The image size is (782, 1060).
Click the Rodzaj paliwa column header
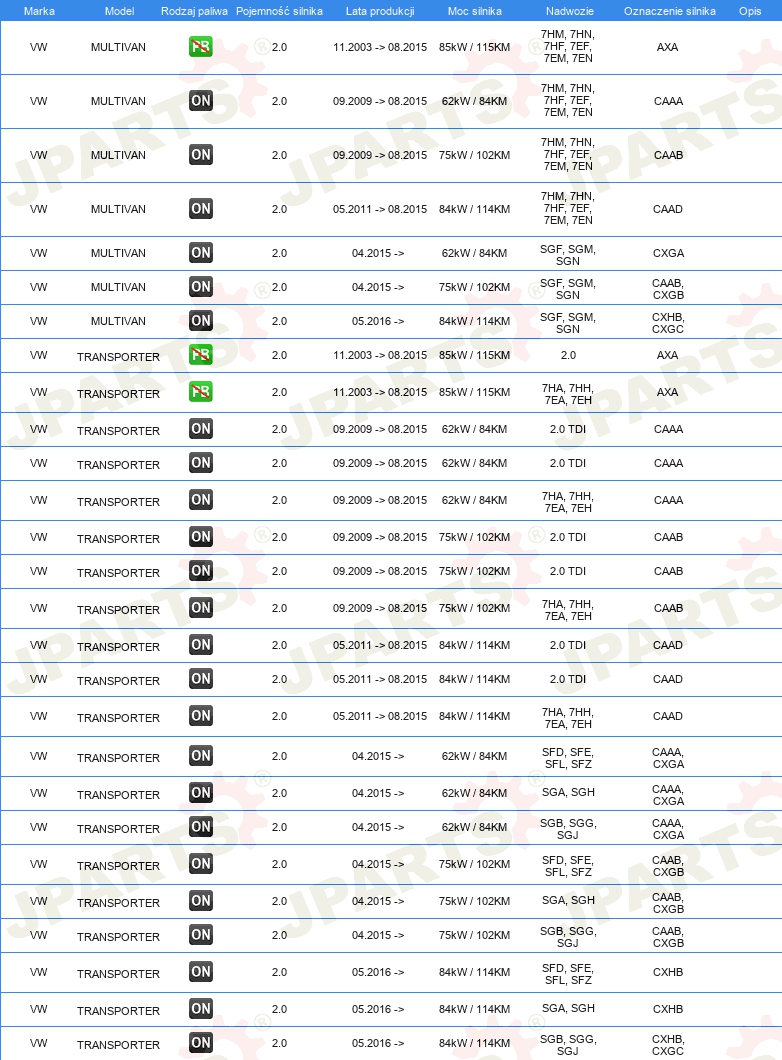click(194, 11)
